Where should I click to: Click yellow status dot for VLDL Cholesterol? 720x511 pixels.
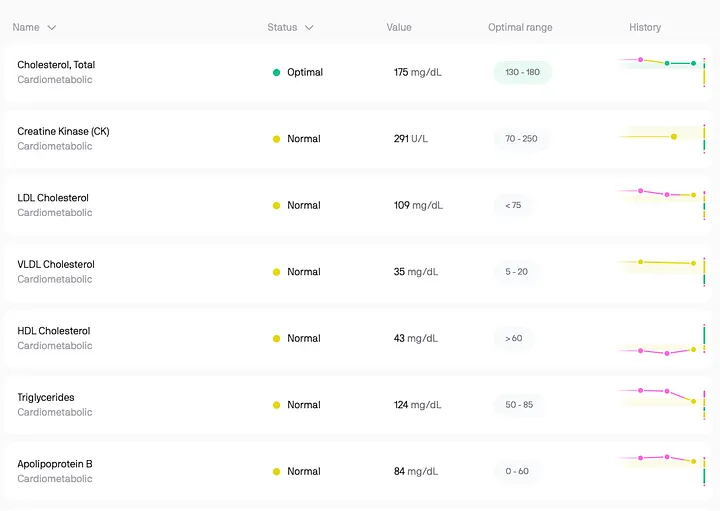[276, 272]
